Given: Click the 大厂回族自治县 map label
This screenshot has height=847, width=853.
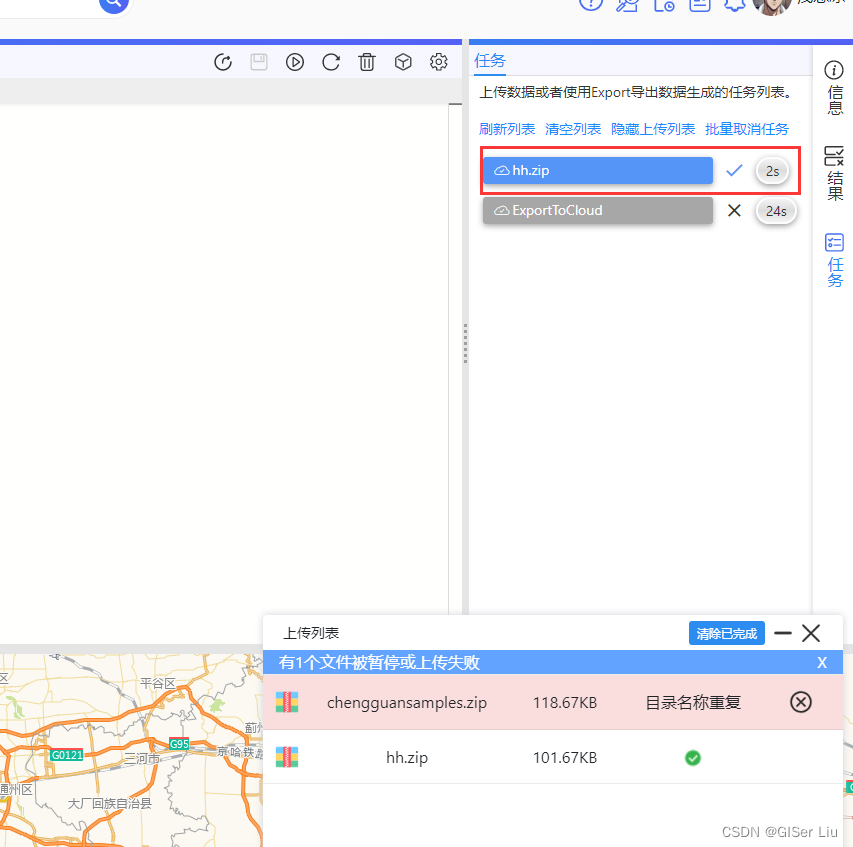Looking at the screenshot, I should click(x=109, y=803).
